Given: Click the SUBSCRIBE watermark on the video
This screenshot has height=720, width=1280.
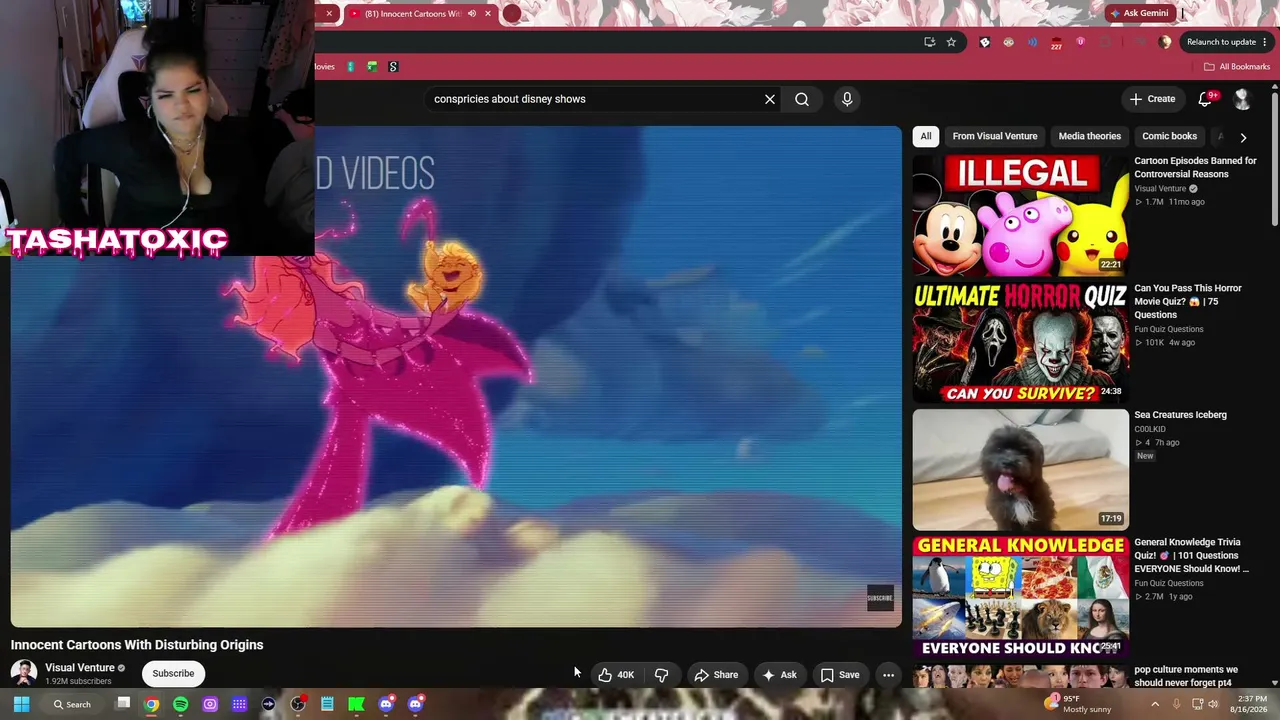Looking at the screenshot, I should click(880, 598).
